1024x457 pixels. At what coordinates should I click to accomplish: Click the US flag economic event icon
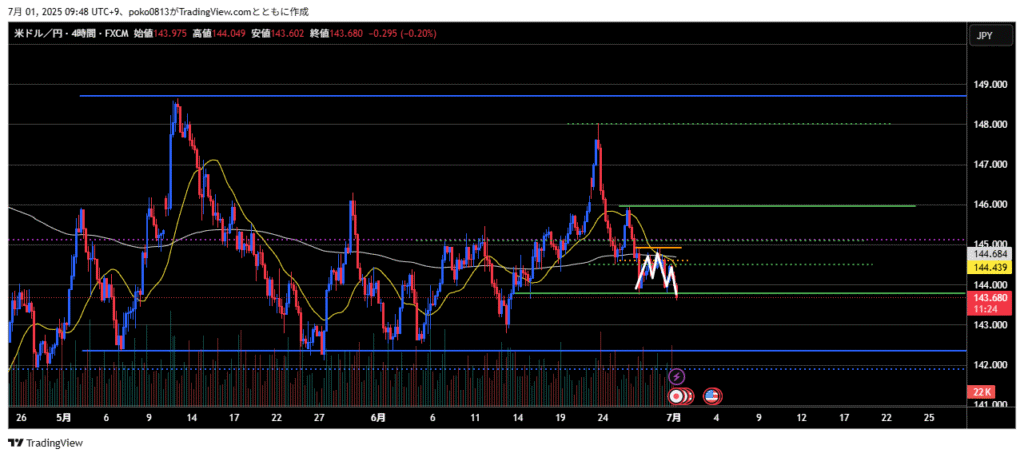coord(713,396)
